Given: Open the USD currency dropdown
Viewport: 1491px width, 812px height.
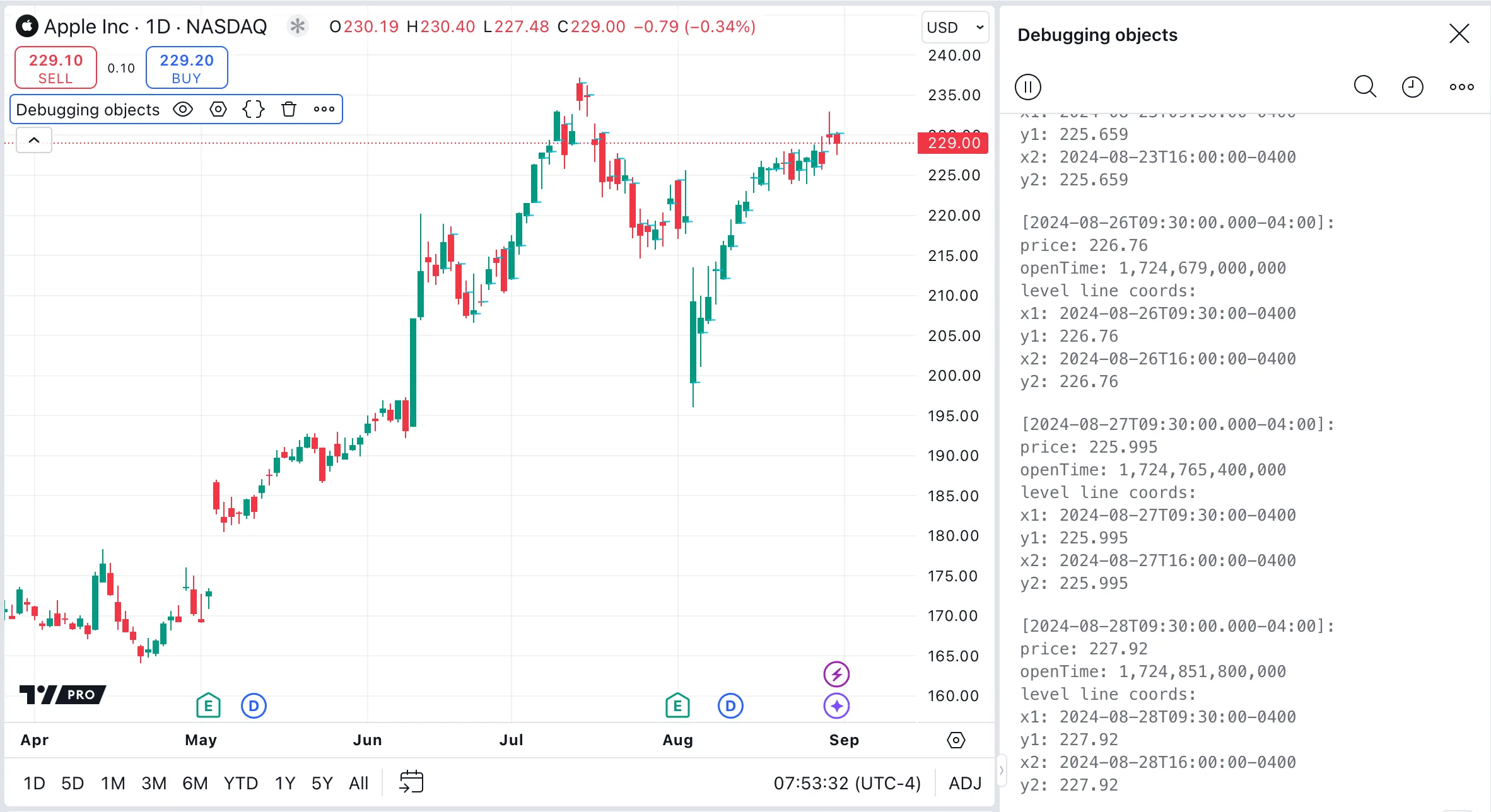Looking at the screenshot, I should coord(955,27).
